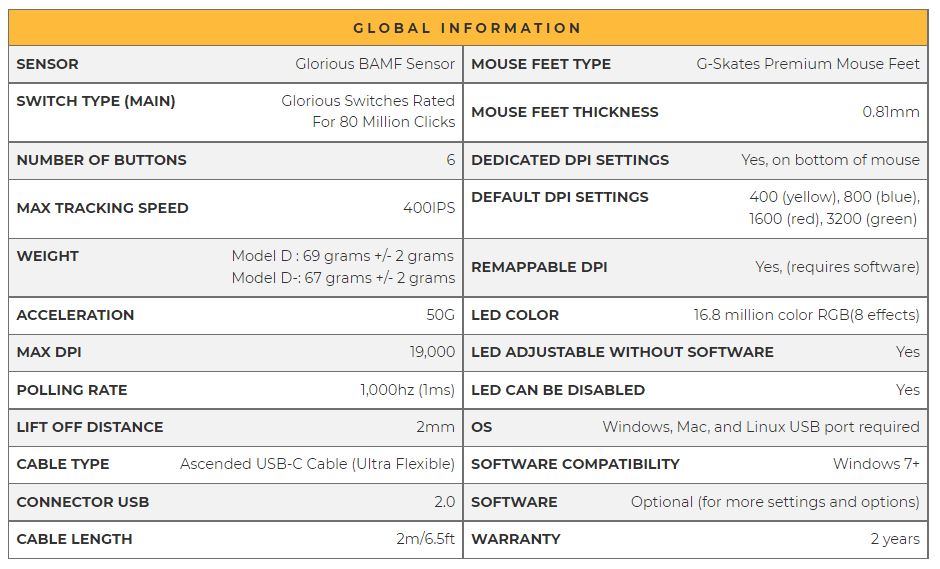Select the LED CAN BE DISABLED label
The height and width of the screenshot is (569, 940).
(558, 390)
